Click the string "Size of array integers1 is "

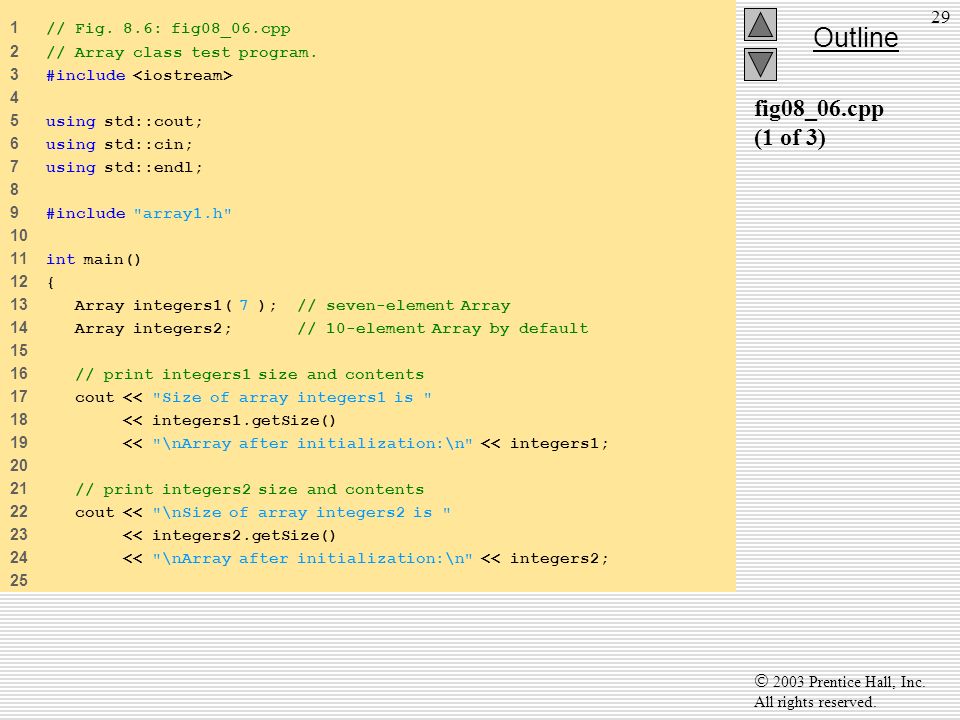pyautogui.click(x=292, y=397)
